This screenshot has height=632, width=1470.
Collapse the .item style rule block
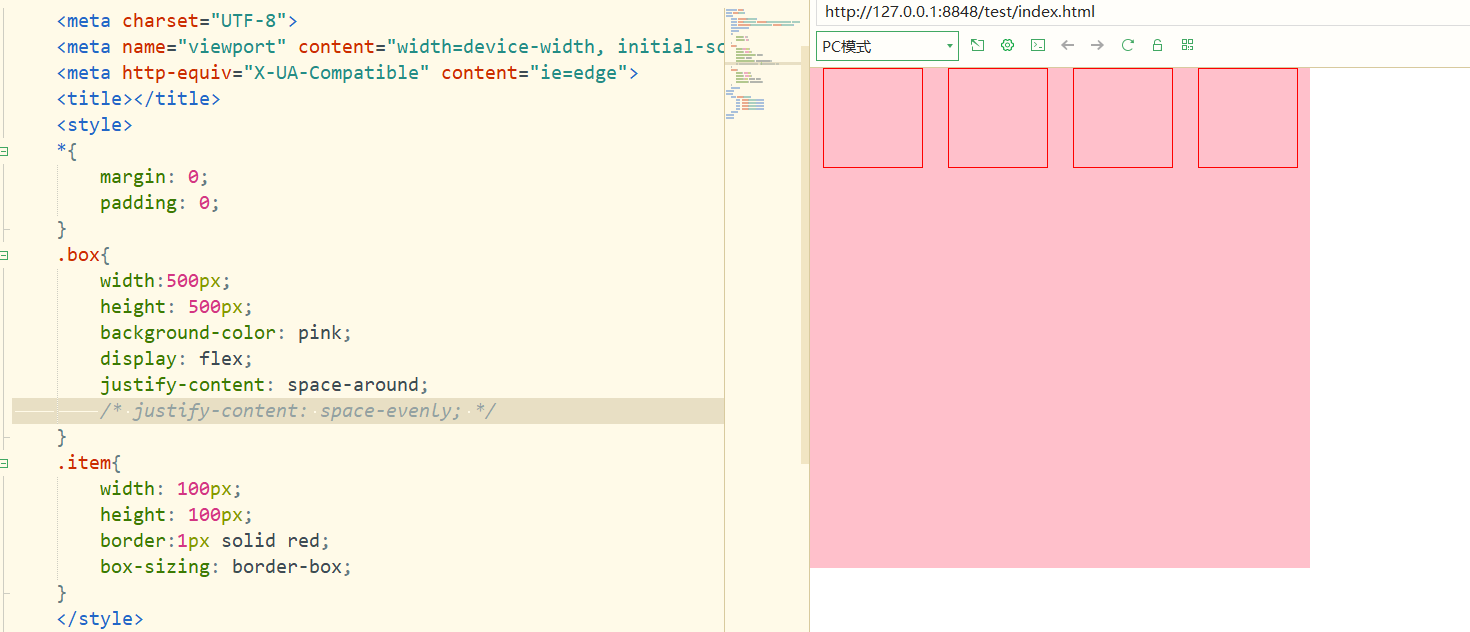point(5,462)
